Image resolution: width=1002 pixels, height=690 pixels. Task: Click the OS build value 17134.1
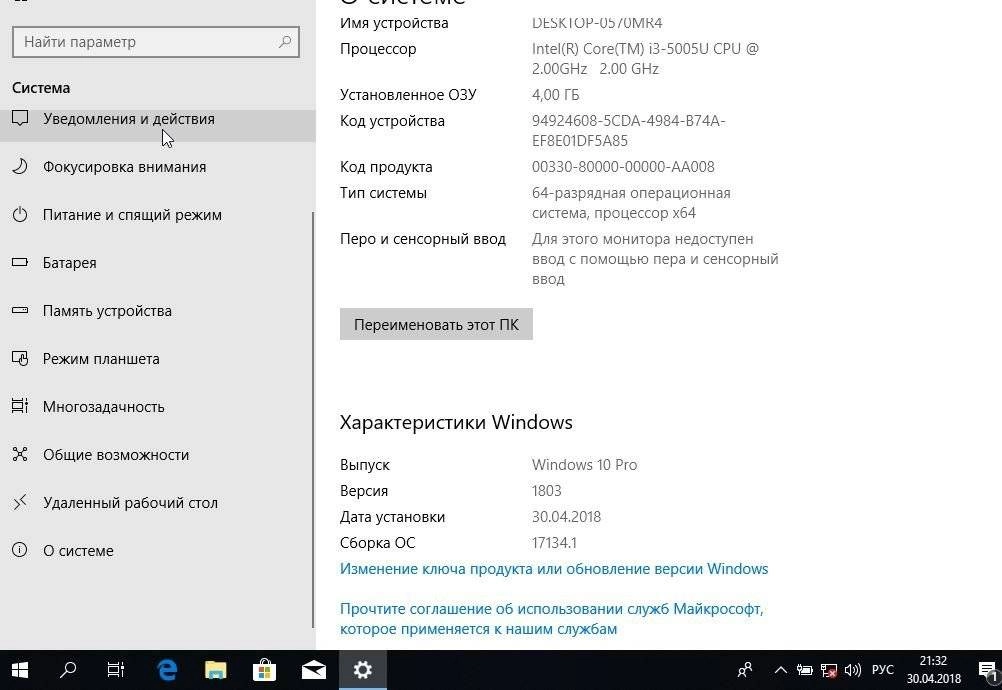[554, 543]
